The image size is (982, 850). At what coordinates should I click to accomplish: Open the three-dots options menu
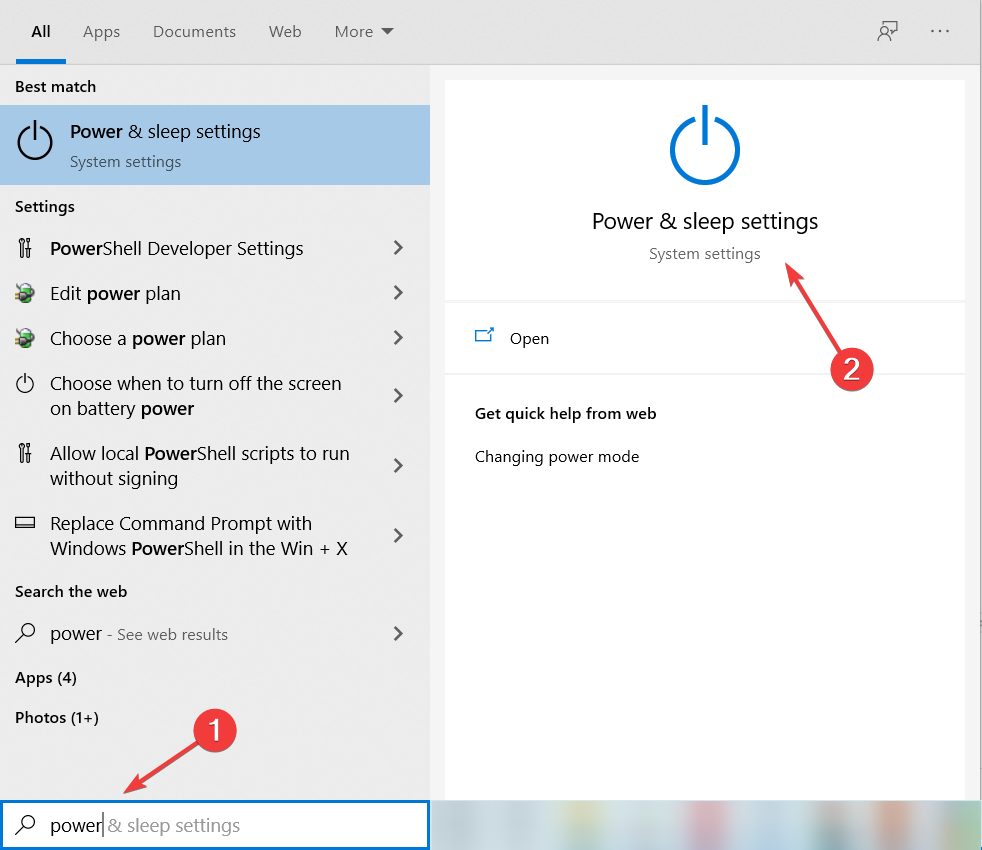tap(939, 31)
